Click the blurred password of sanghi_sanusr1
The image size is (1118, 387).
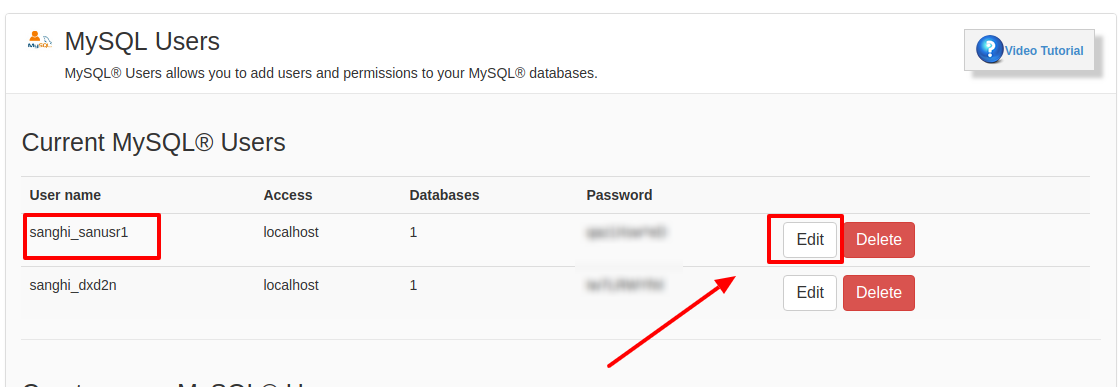625,232
